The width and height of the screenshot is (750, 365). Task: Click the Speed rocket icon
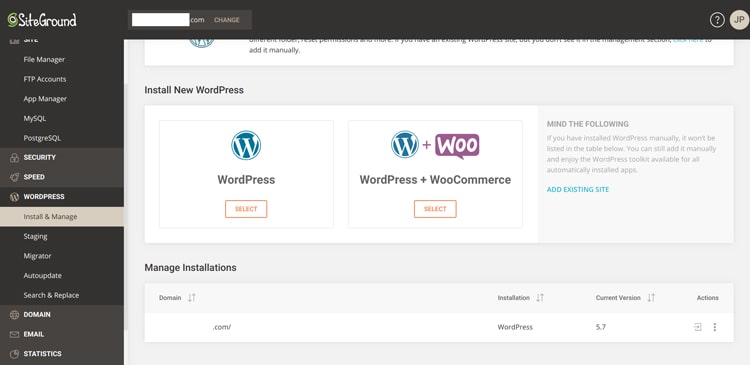(x=14, y=177)
